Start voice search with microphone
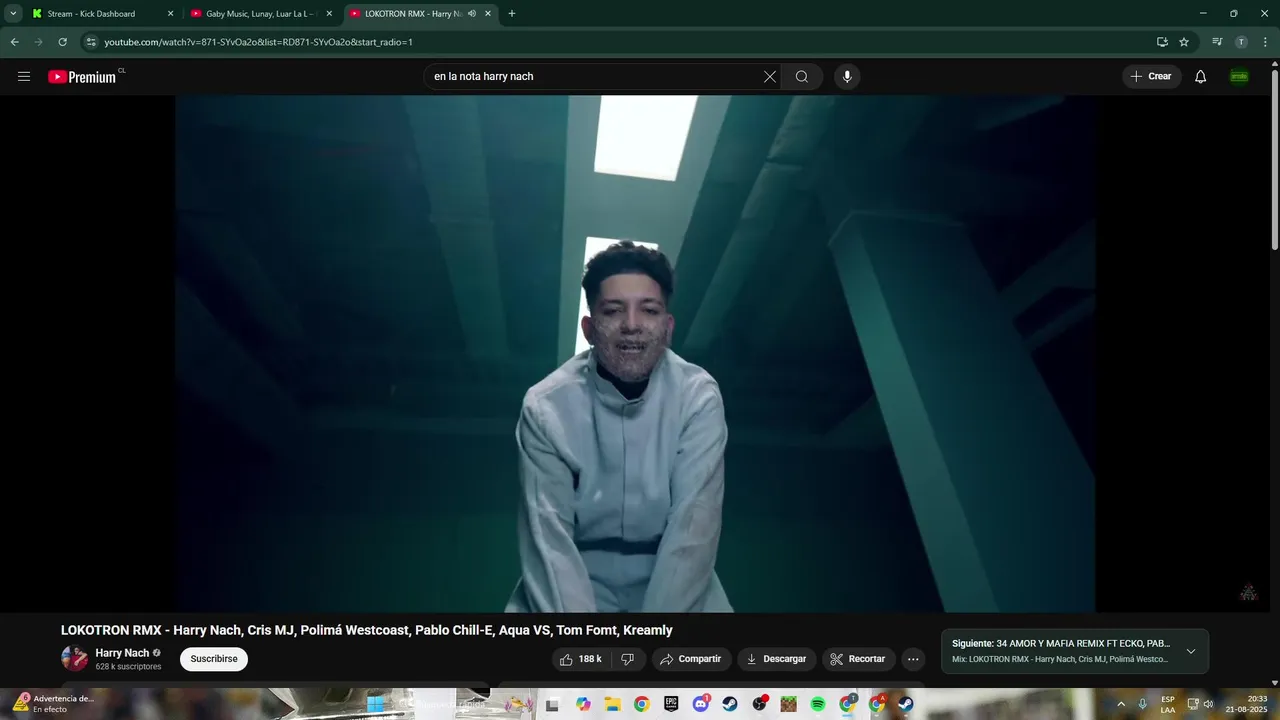1280x720 pixels. point(847,77)
